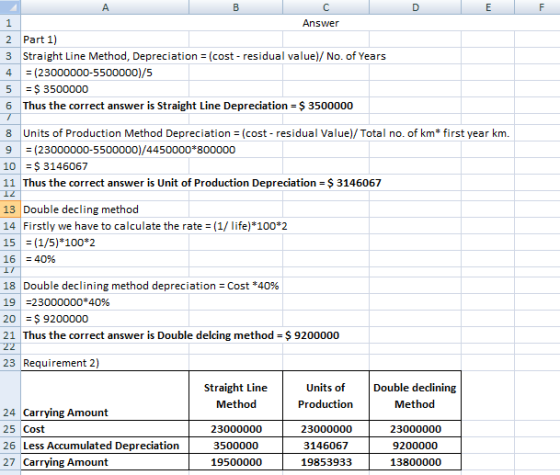Click the 'Part 1)' cell
Screen dimensions: 560x475
pos(40,39)
